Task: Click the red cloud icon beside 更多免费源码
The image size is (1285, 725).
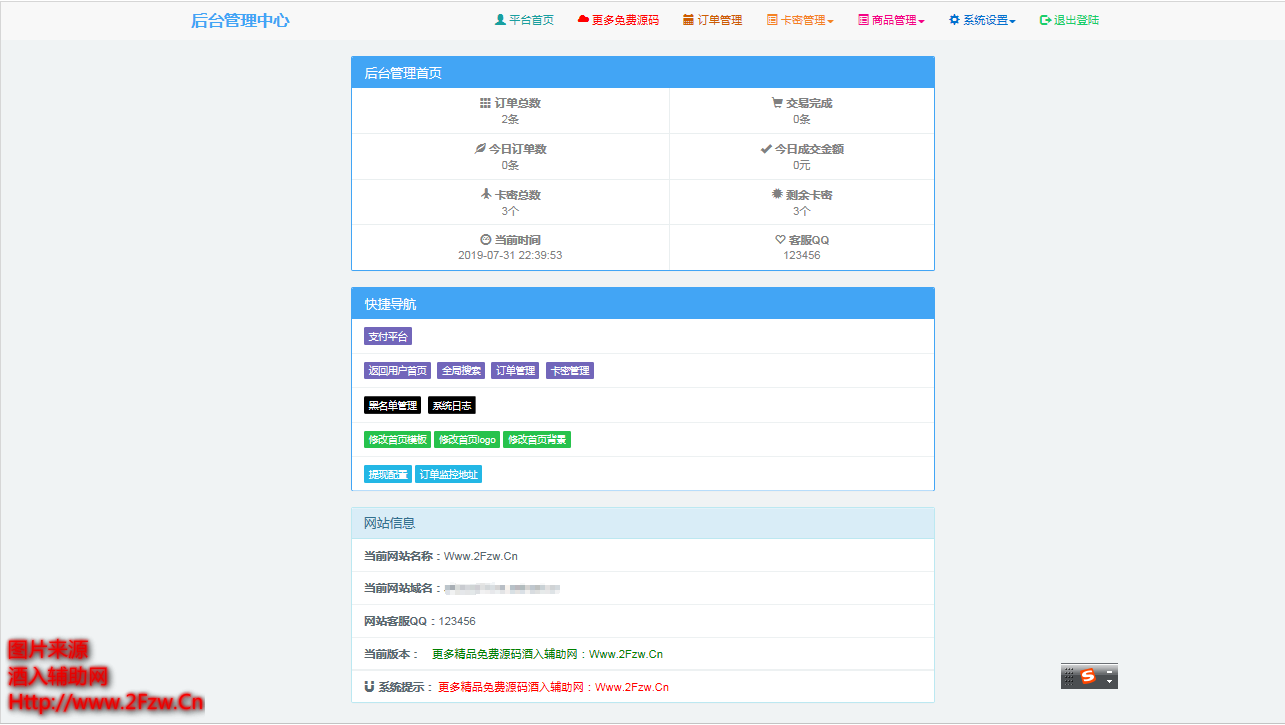Action: pos(581,19)
